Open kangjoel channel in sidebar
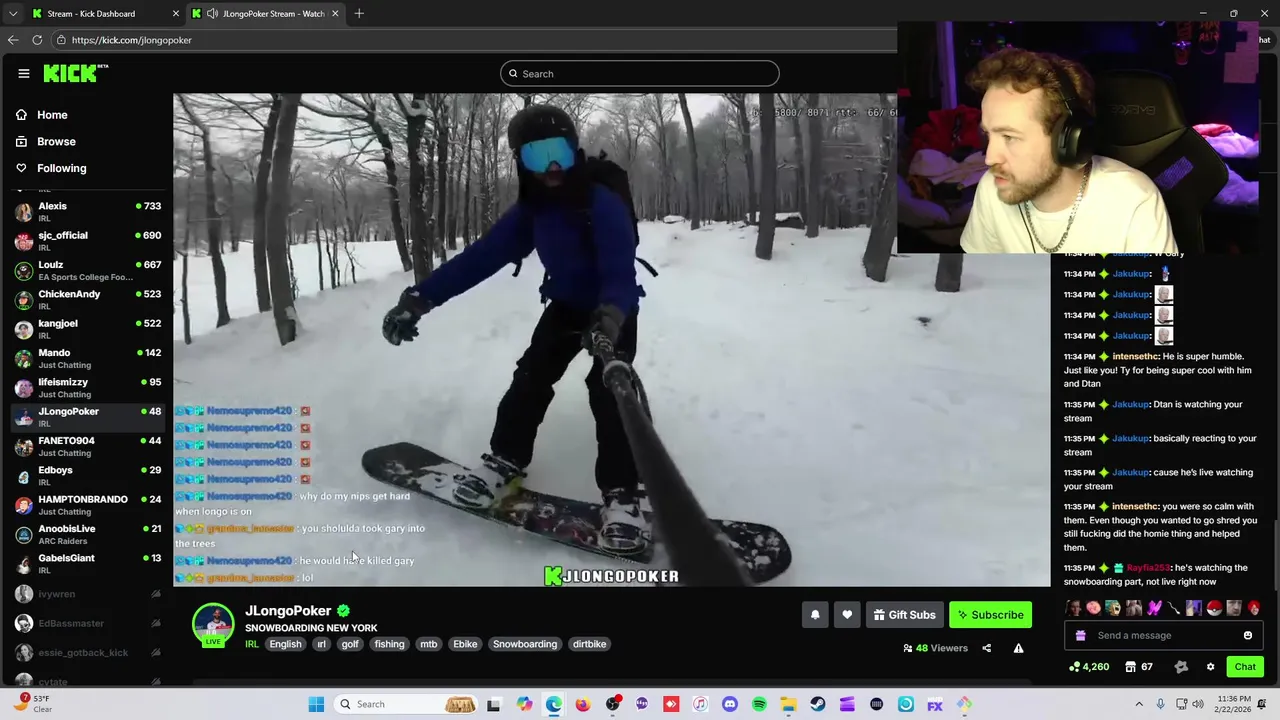 pos(88,329)
